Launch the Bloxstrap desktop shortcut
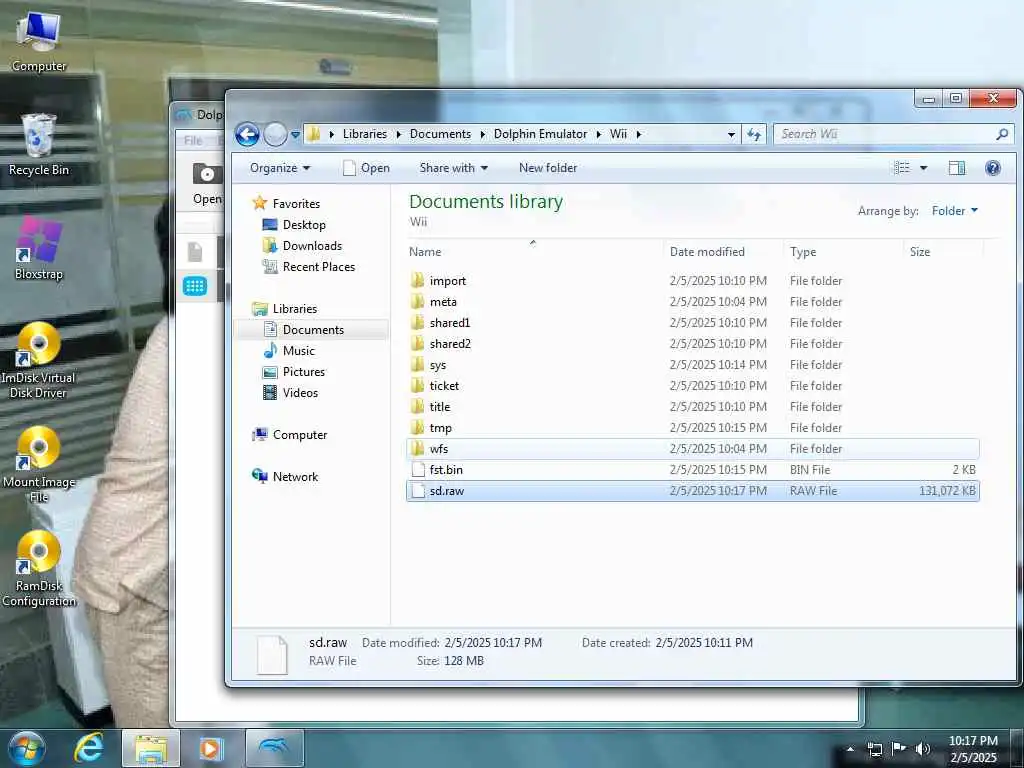Viewport: 1024px width, 768px height. (x=39, y=249)
